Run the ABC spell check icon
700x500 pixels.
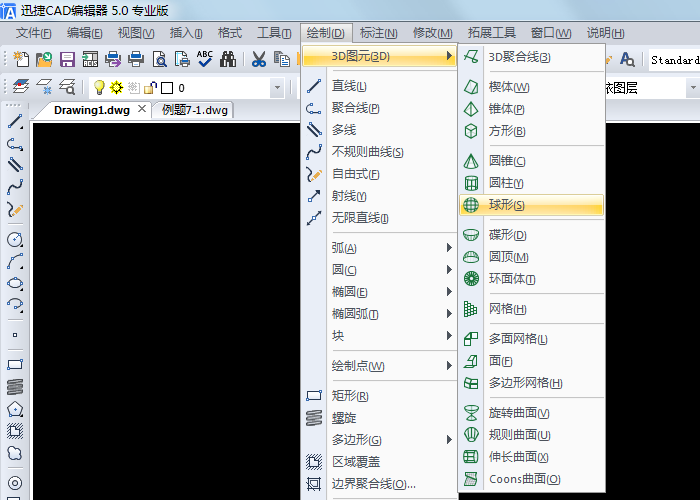click(204, 59)
